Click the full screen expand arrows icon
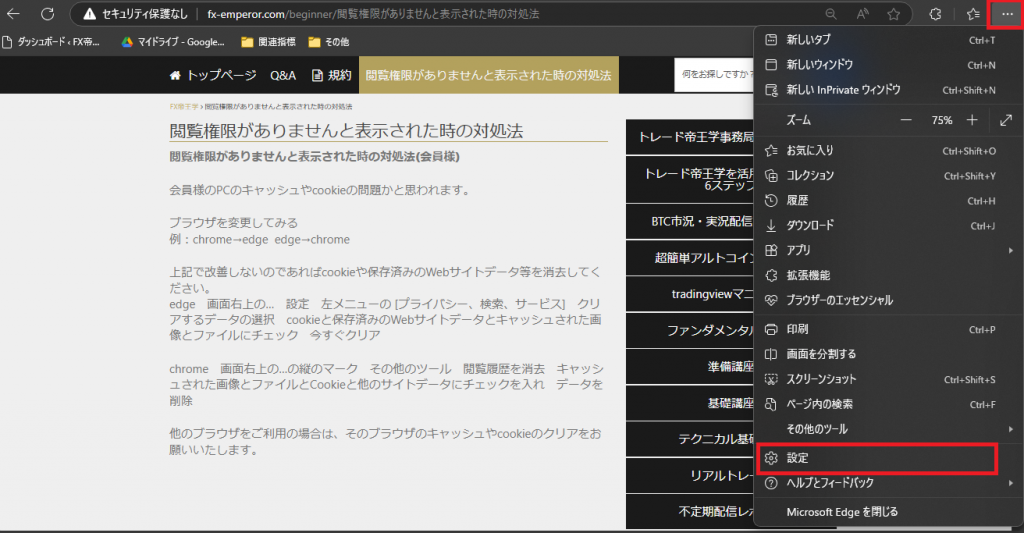Screen dimensions: 1024x533 [1006, 120]
